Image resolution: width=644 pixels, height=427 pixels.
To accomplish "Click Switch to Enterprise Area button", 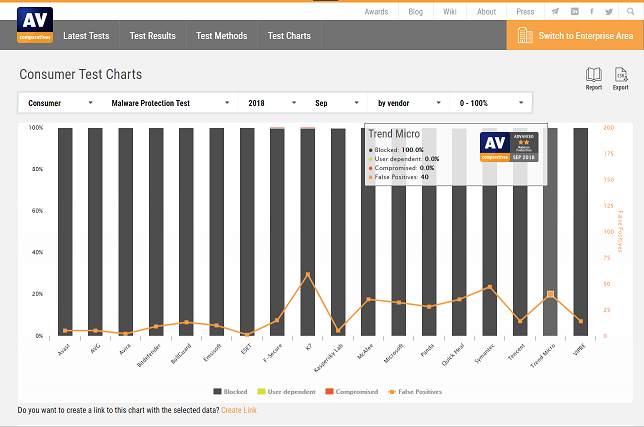I will 575,35.
